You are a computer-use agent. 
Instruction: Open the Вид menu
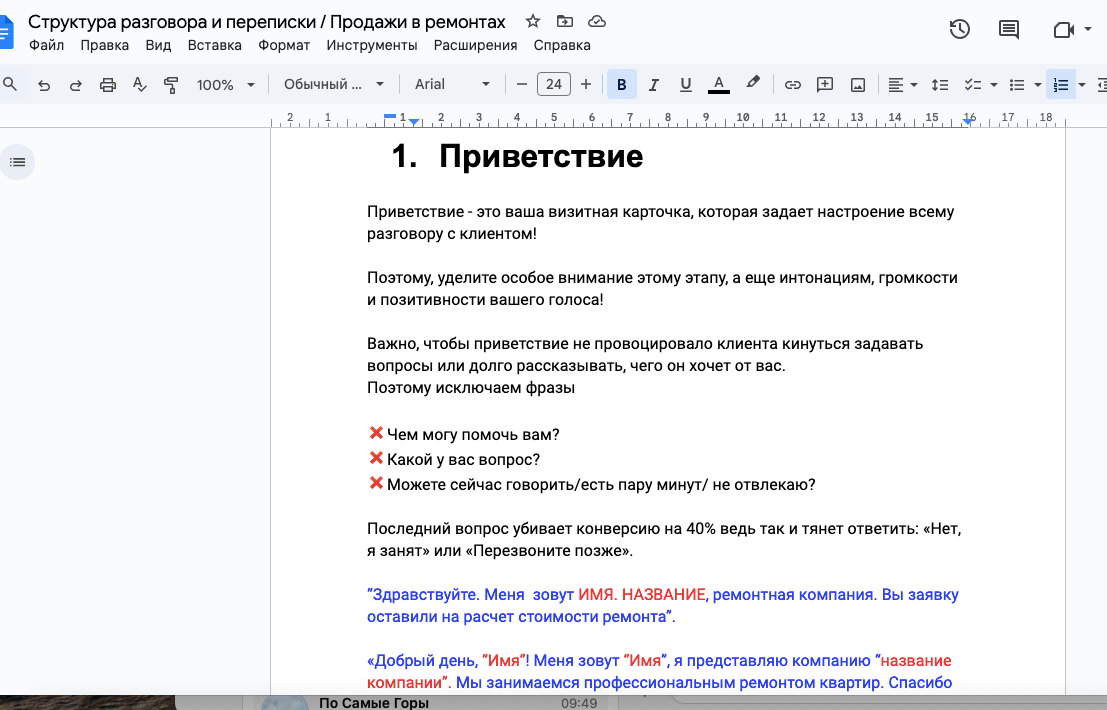pyautogui.click(x=158, y=45)
